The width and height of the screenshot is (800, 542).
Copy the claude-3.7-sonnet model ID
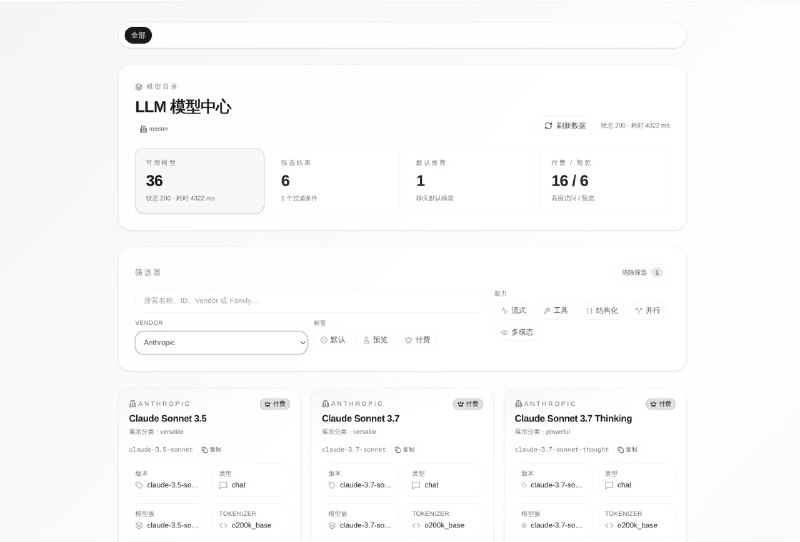pos(404,450)
